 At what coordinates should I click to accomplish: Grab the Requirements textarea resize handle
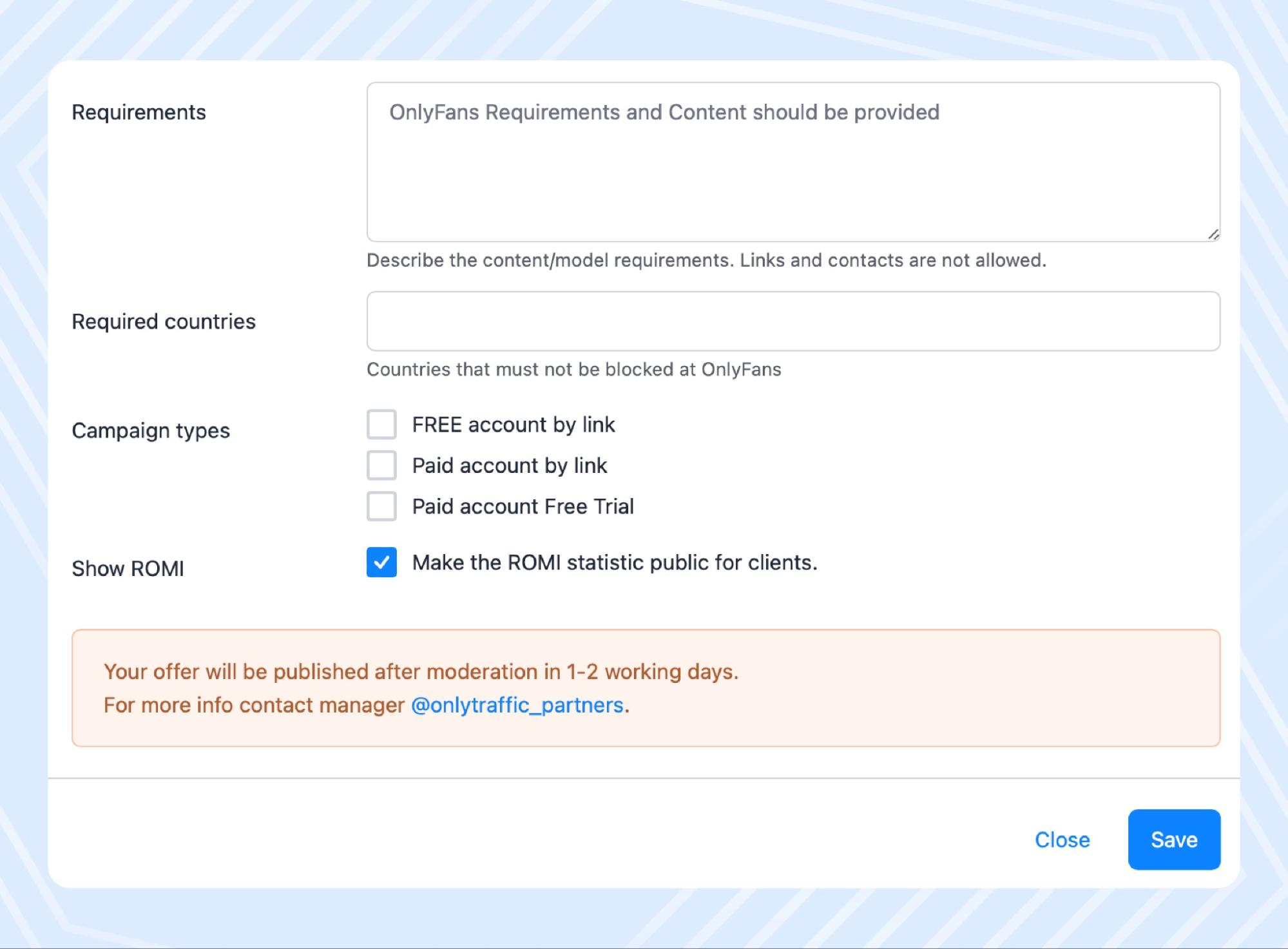1213,235
